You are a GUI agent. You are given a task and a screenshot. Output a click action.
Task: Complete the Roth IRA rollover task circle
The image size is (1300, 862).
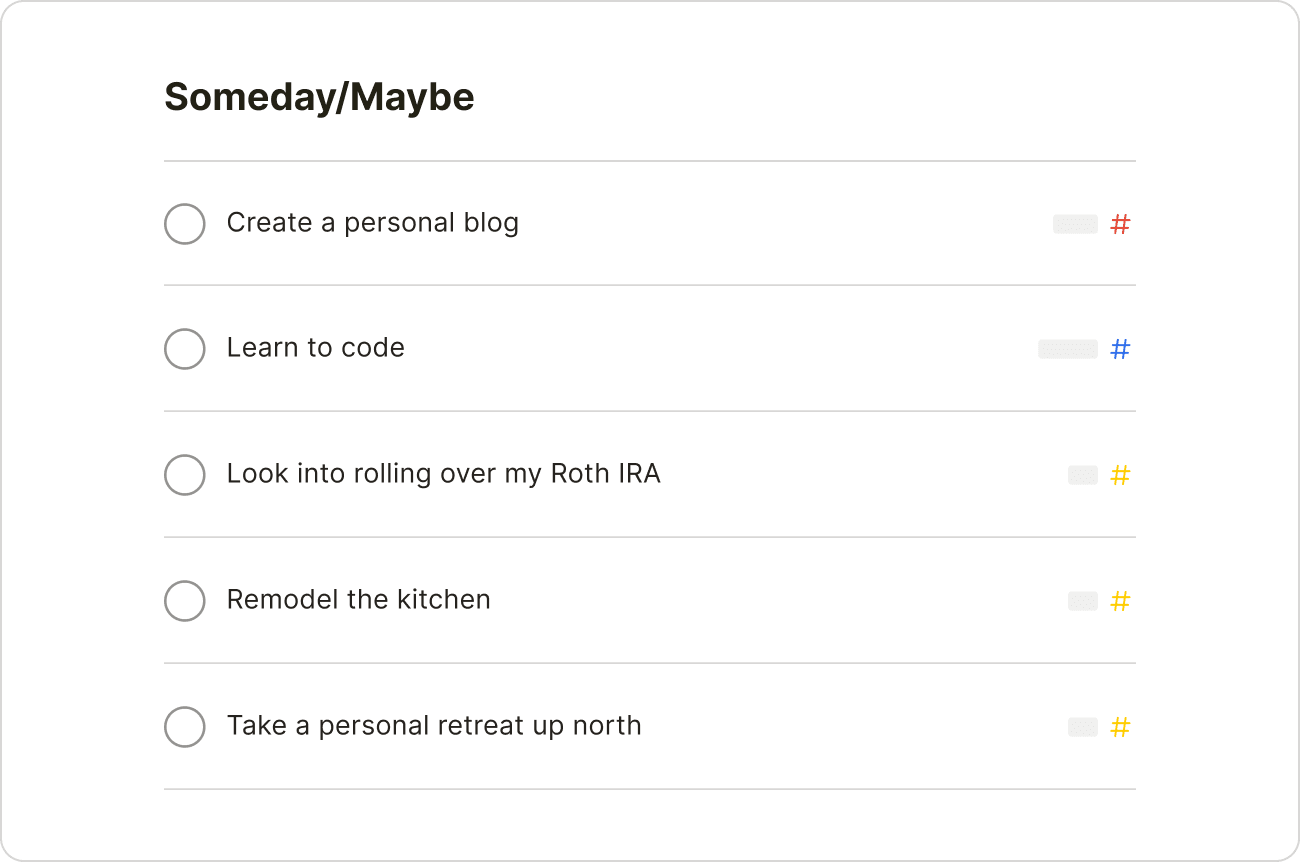pos(185,475)
